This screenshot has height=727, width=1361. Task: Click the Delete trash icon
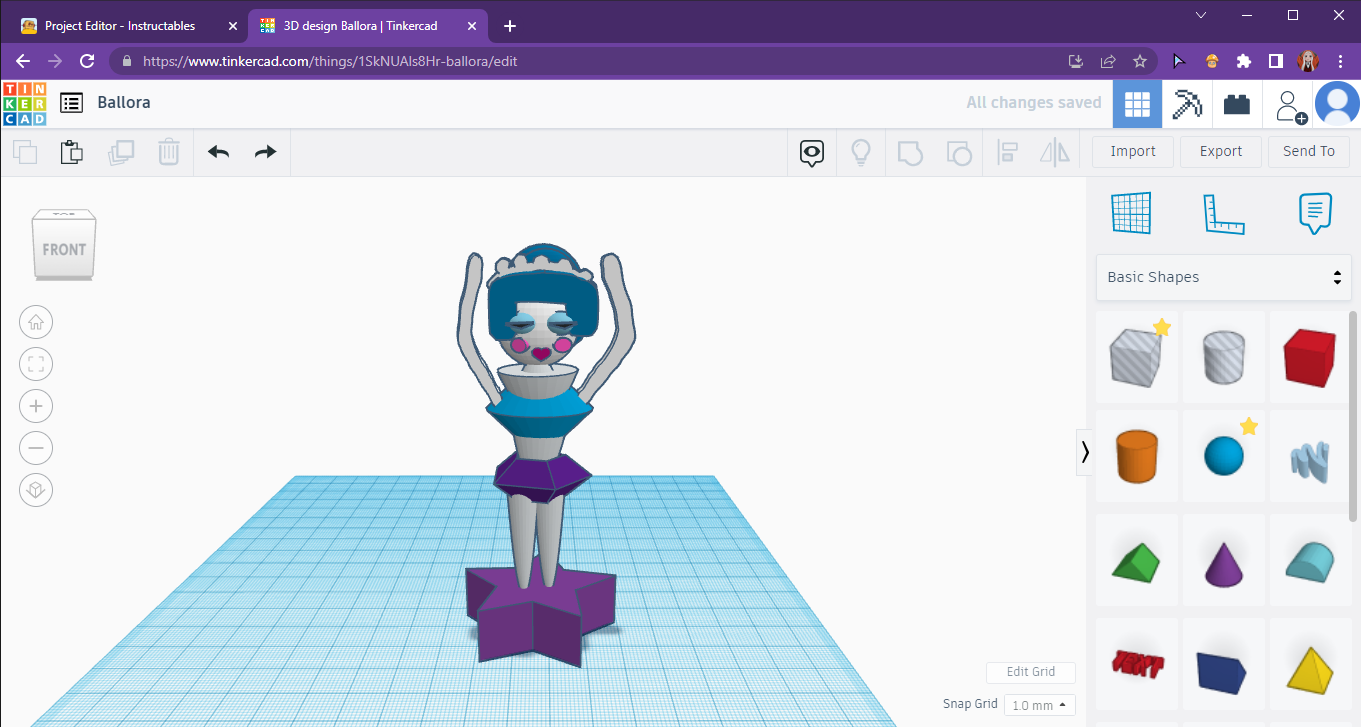click(168, 152)
